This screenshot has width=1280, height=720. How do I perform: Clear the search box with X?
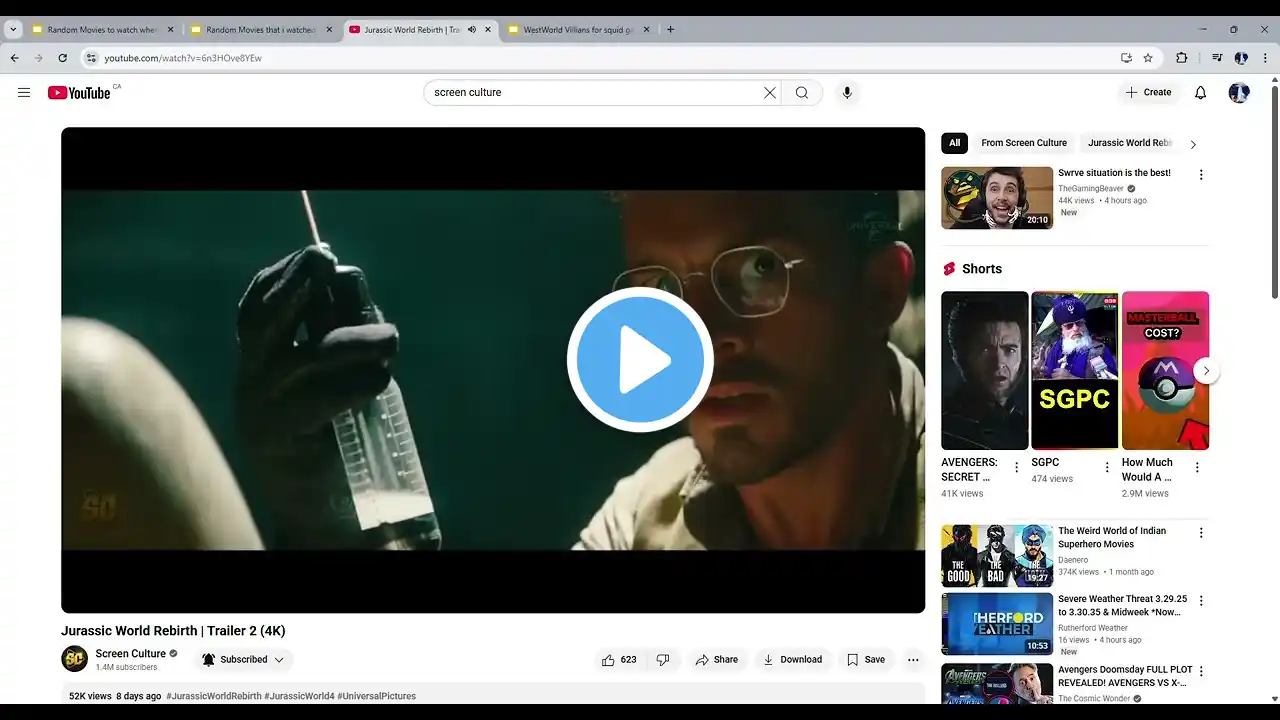coord(769,92)
